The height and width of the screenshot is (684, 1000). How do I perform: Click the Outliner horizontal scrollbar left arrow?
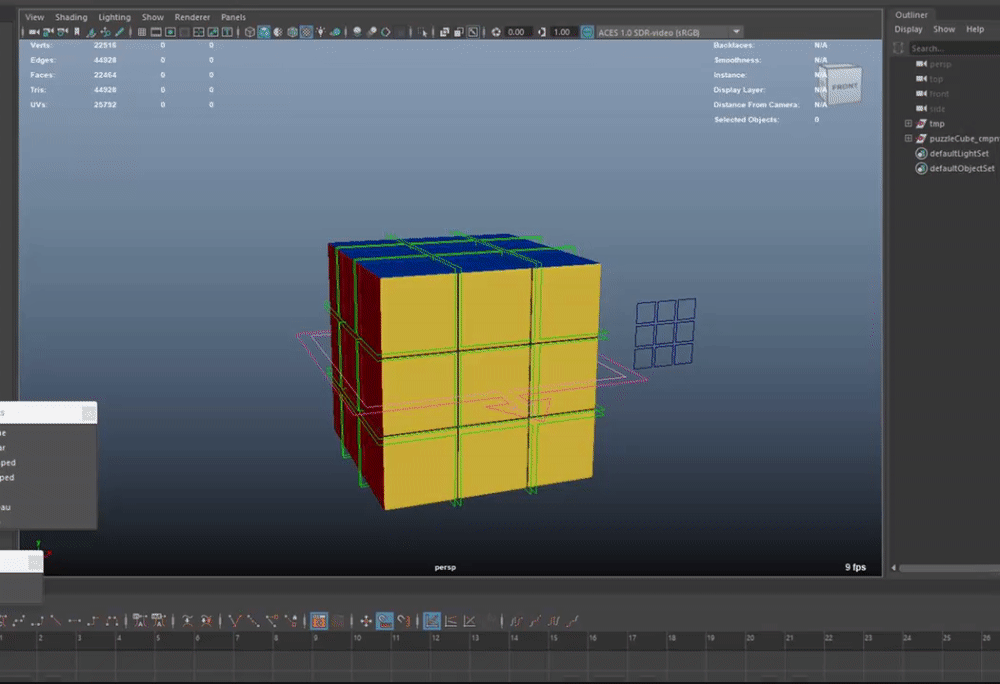coord(893,567)
